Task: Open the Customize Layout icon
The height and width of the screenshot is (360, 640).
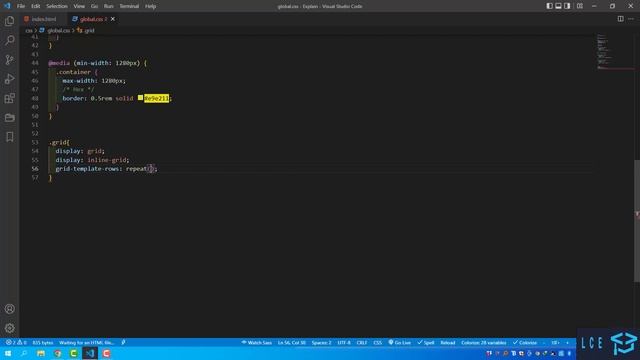Action: click(580, 6)
